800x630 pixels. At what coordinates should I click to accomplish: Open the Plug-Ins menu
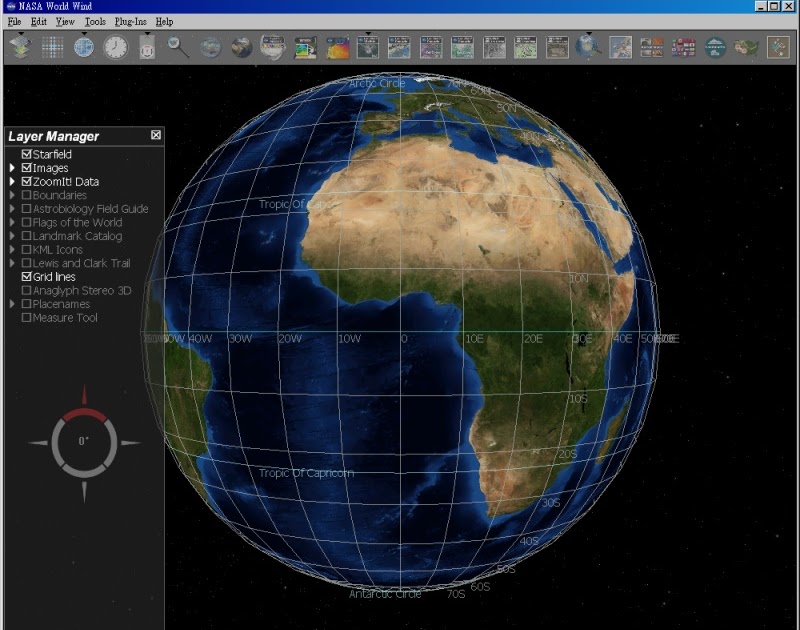tap(131, 22)
